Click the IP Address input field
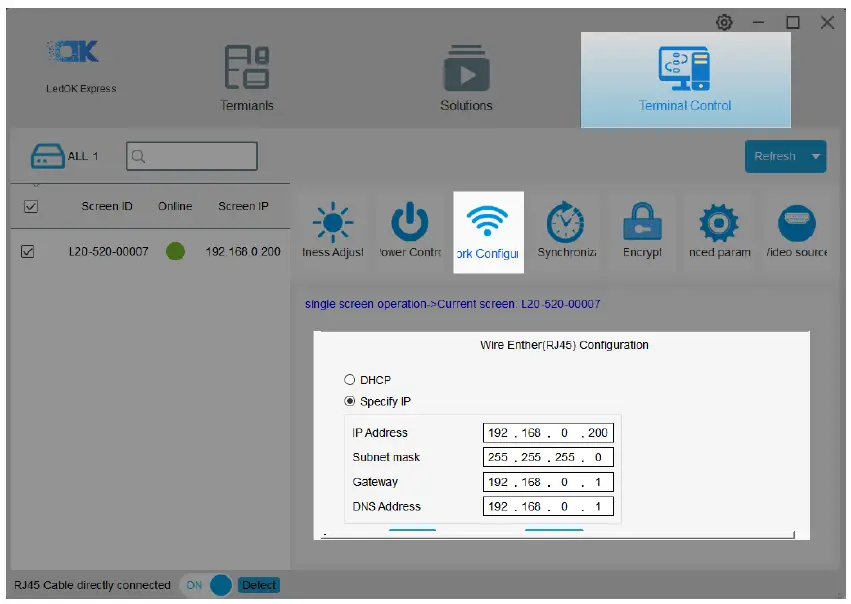This screenshot has width=851, height=604. click(x=548, y=432)
